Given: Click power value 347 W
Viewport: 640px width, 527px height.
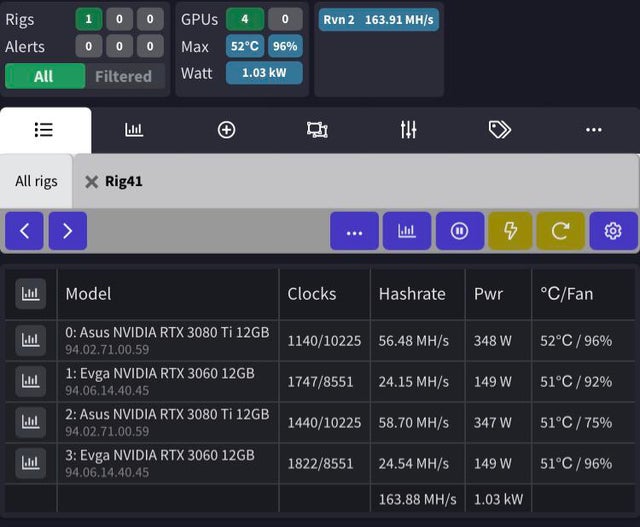Looking at the screenshot, I should pyautogui.click(x=493, y=422).
